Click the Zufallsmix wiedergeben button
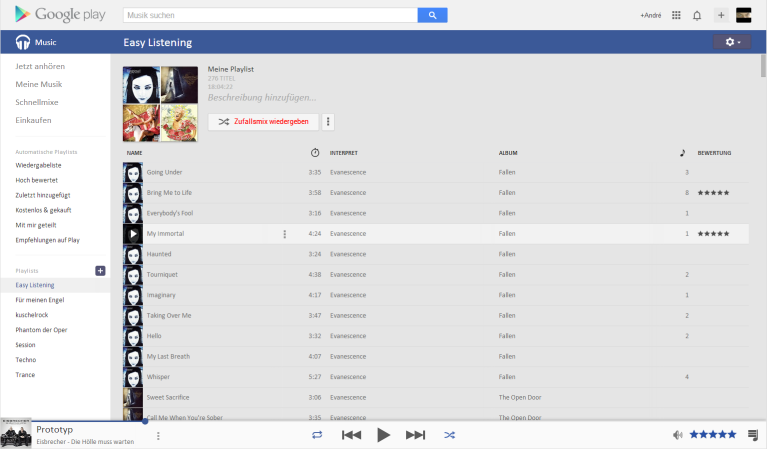Viewport: 767px width, 449px height. click(x=263, y=122)
